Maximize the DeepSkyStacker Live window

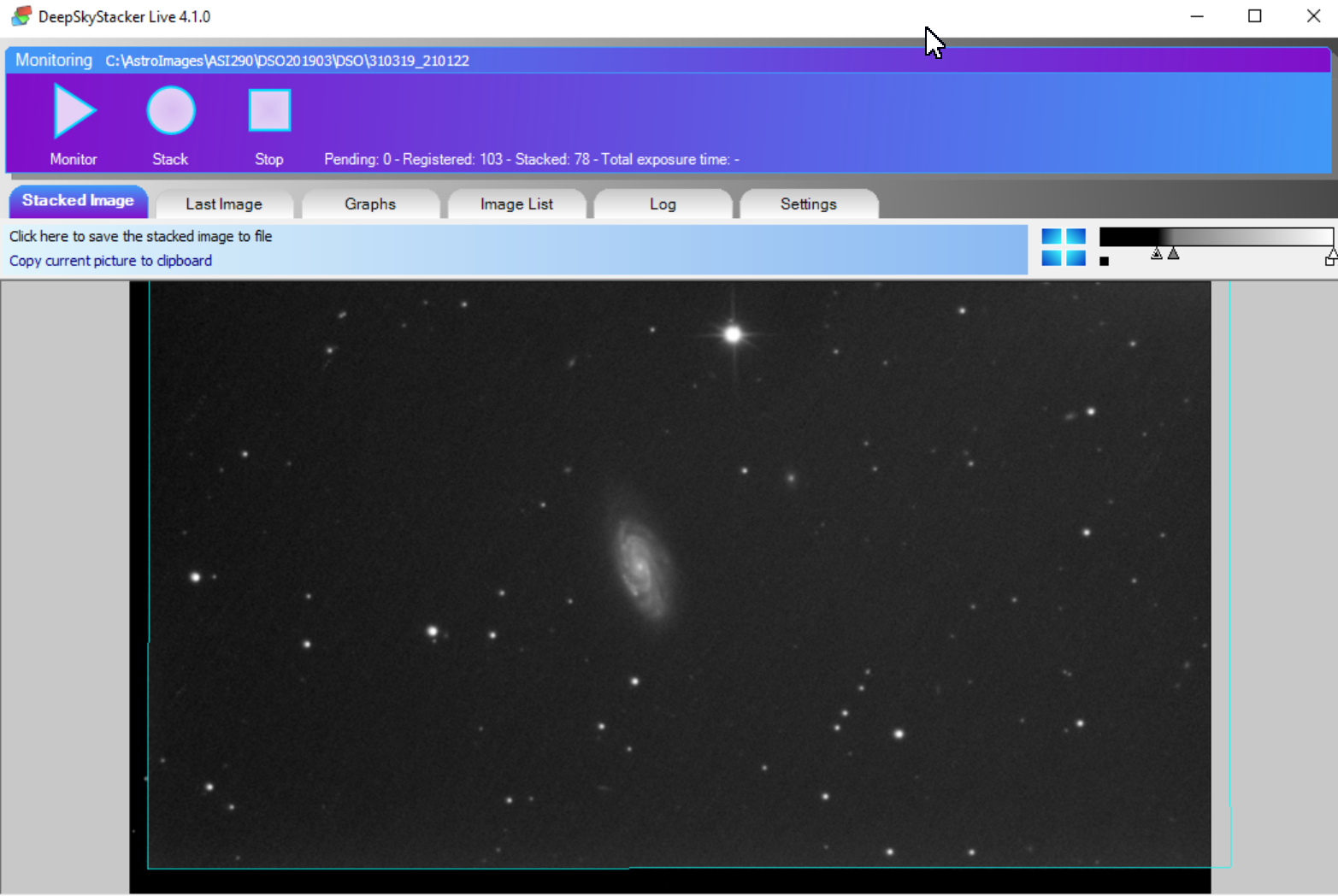pyautogui.click(x=1254, y=16)
